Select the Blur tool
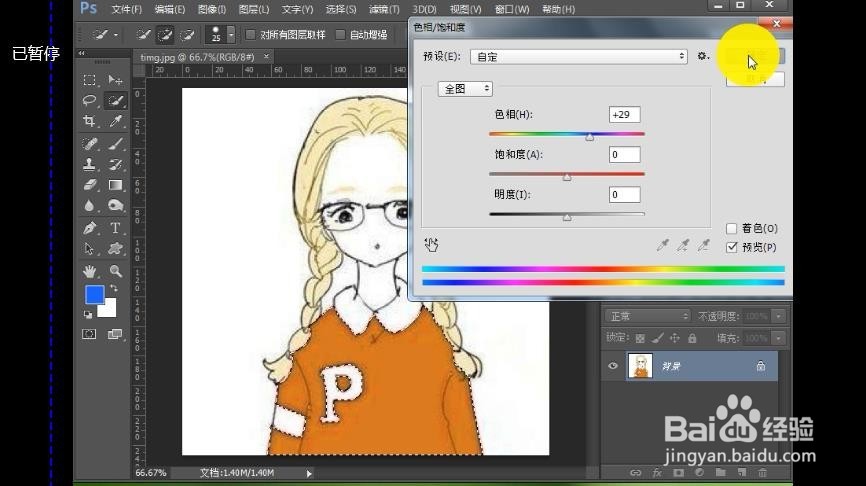 89,205
